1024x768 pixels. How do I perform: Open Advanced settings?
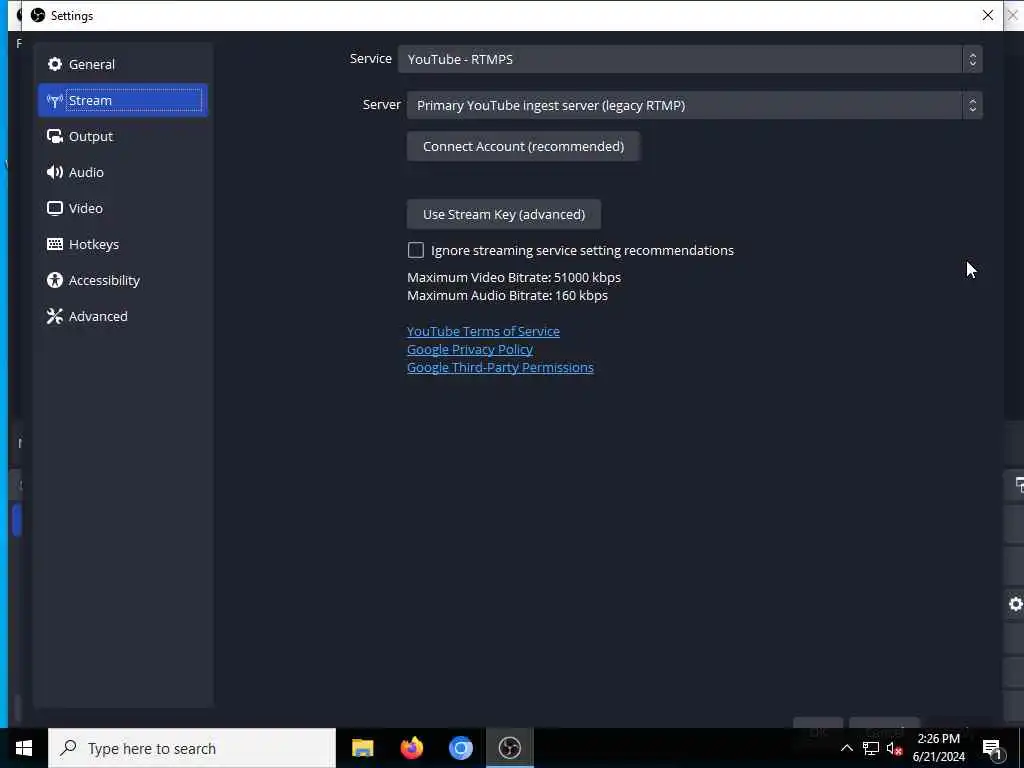(123, 315)
